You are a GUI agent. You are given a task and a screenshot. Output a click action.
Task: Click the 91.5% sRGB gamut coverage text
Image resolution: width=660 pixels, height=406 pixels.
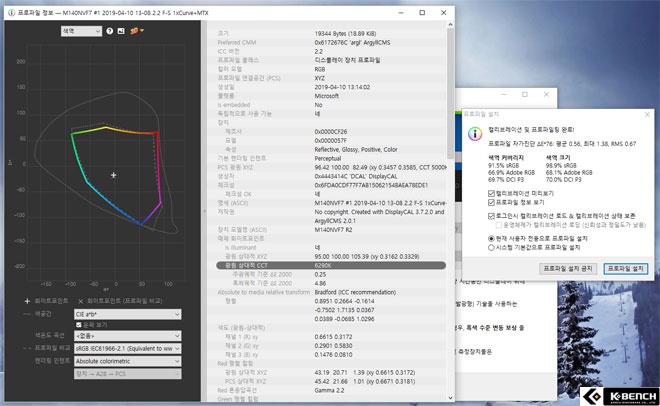click(503, 166)
